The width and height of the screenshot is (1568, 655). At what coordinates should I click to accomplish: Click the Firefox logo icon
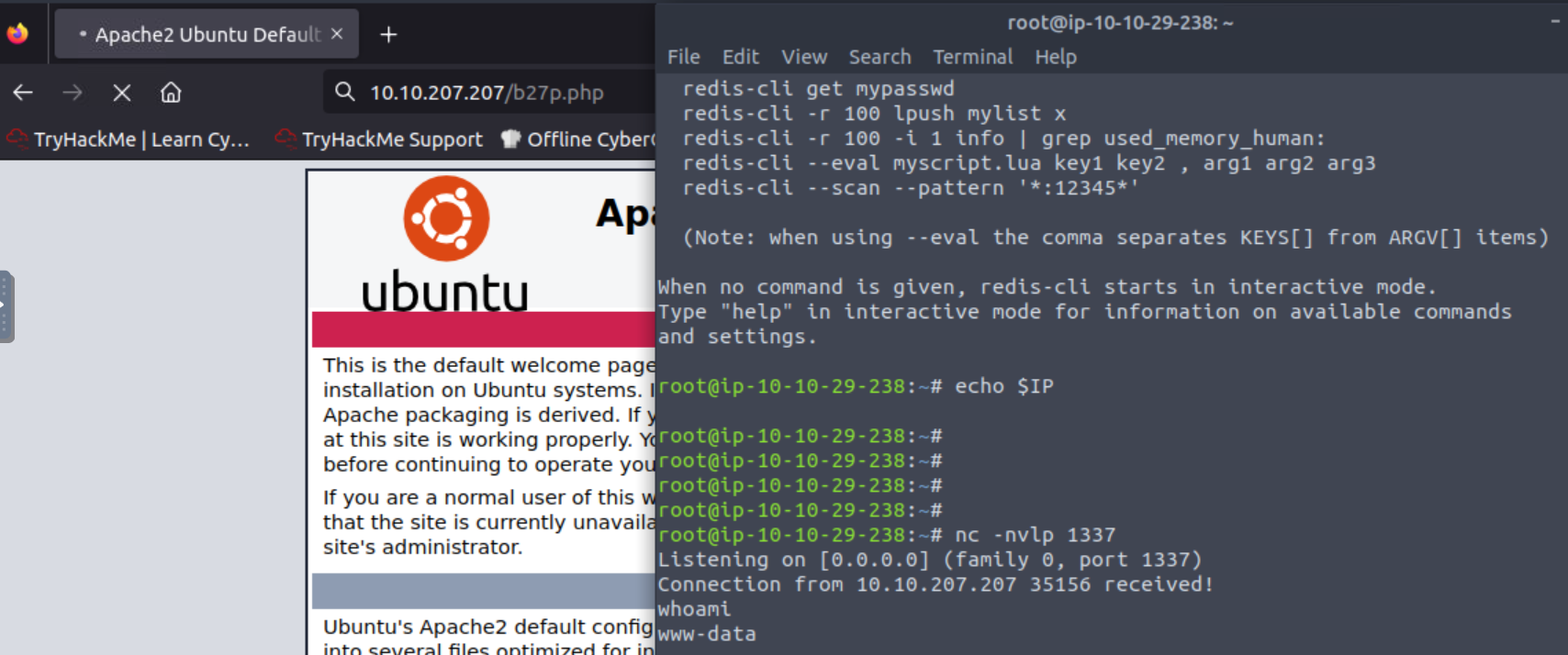pyautogui.click(x=17, y=34)
